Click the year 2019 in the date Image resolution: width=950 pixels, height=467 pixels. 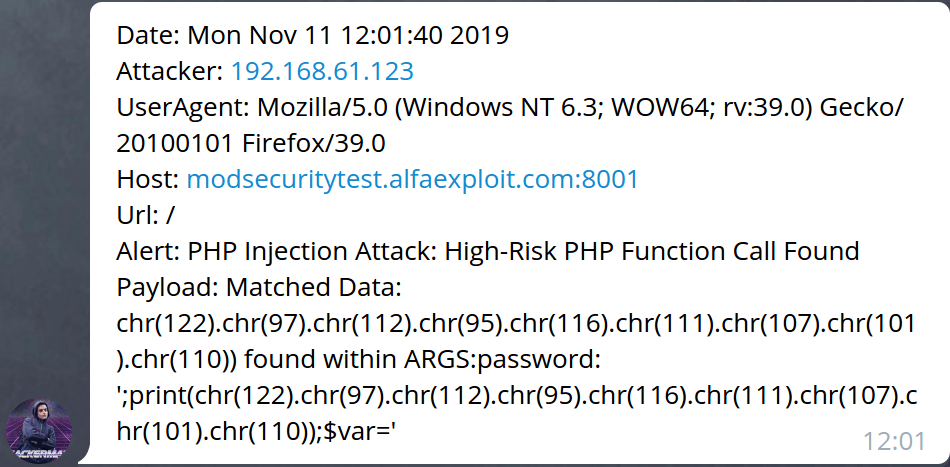[482, 36]
